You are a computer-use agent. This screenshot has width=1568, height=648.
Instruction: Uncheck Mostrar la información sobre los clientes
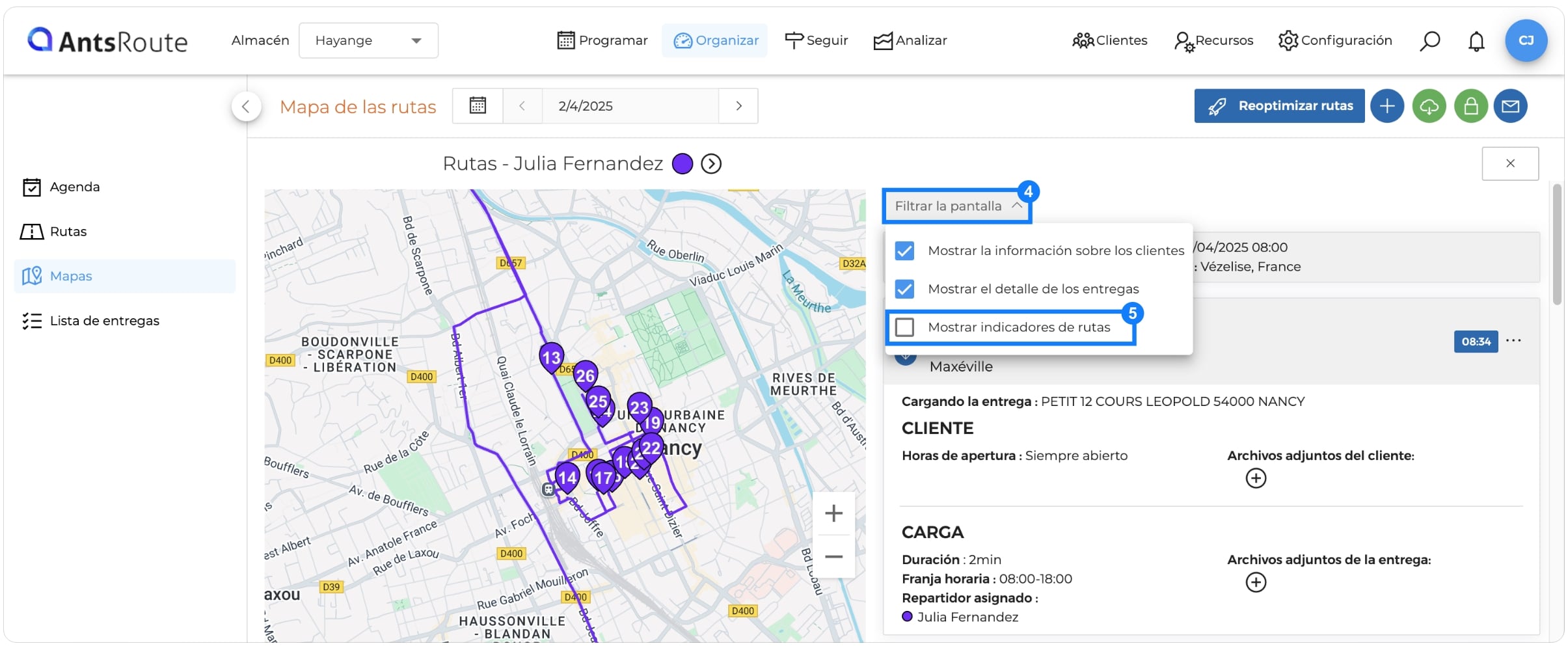pyautogui.click(x=904, y=250)
